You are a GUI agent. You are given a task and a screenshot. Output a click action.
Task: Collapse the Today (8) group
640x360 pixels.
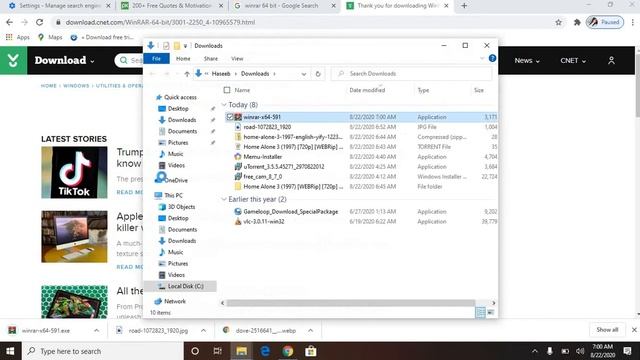(x=224, y=105)
